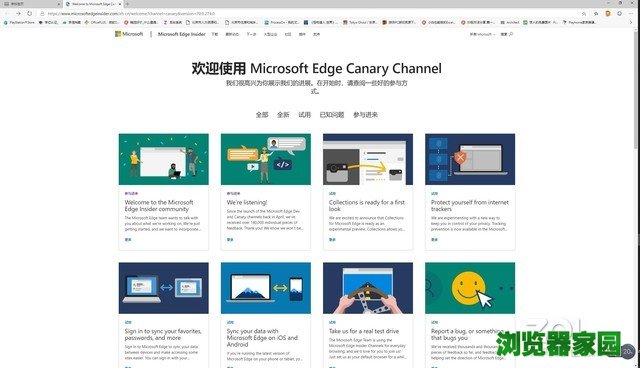Open the sync favorites and passwords card image
640x368 pixels.
[164, 288]
